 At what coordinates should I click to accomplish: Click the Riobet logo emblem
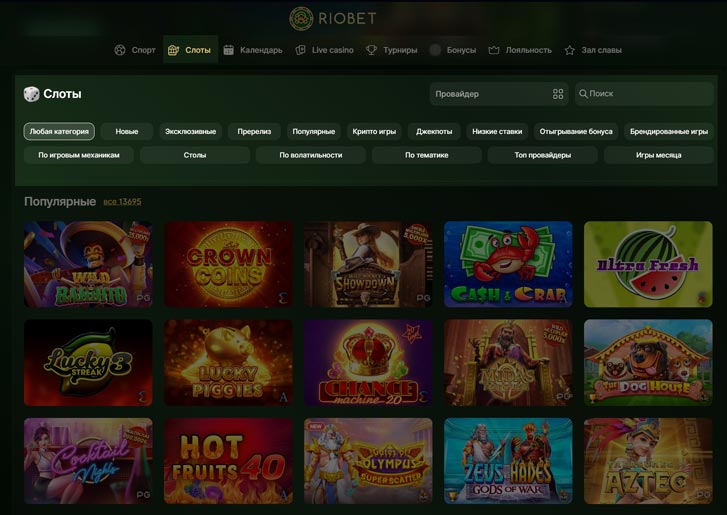click(302, 18)
